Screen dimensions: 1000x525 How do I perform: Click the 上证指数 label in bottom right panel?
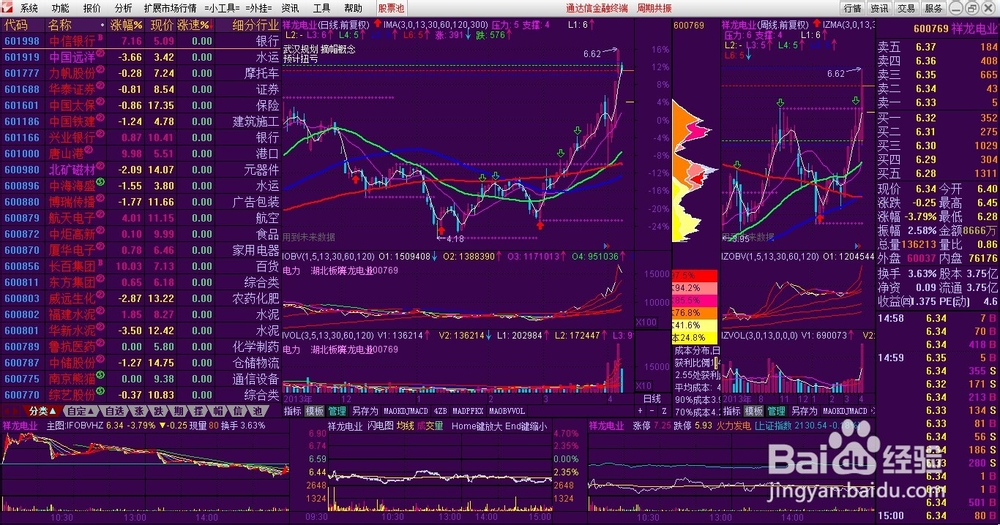772,426
